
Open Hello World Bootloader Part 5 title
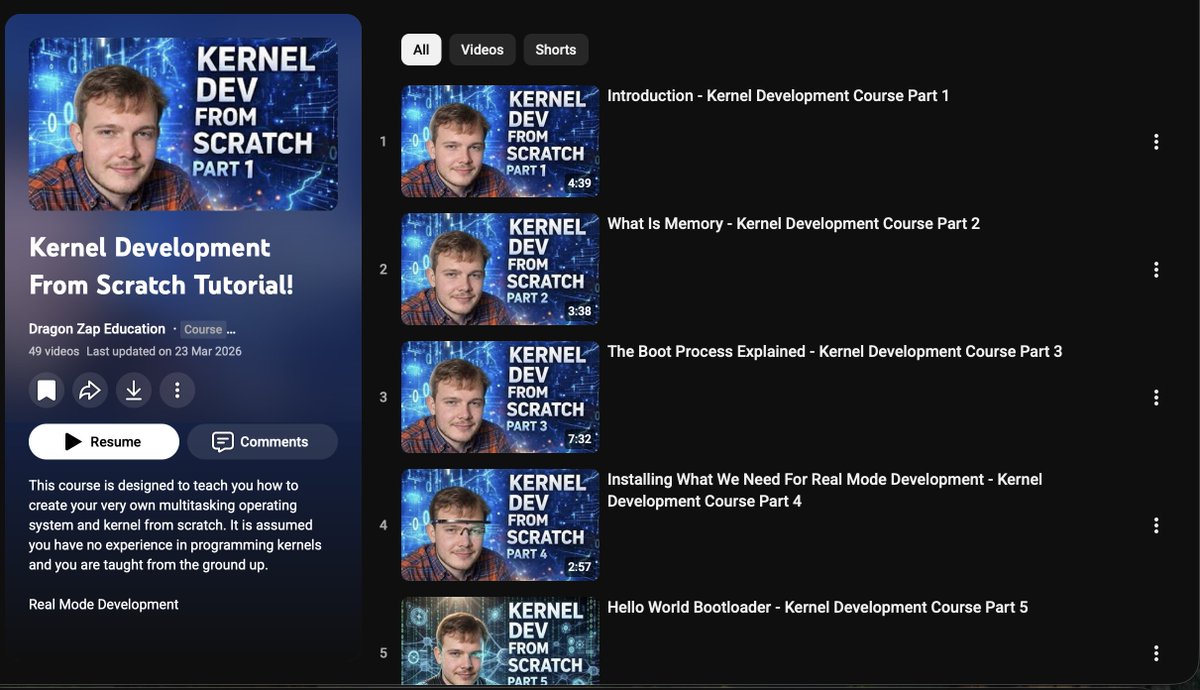(x=818, y=607)
